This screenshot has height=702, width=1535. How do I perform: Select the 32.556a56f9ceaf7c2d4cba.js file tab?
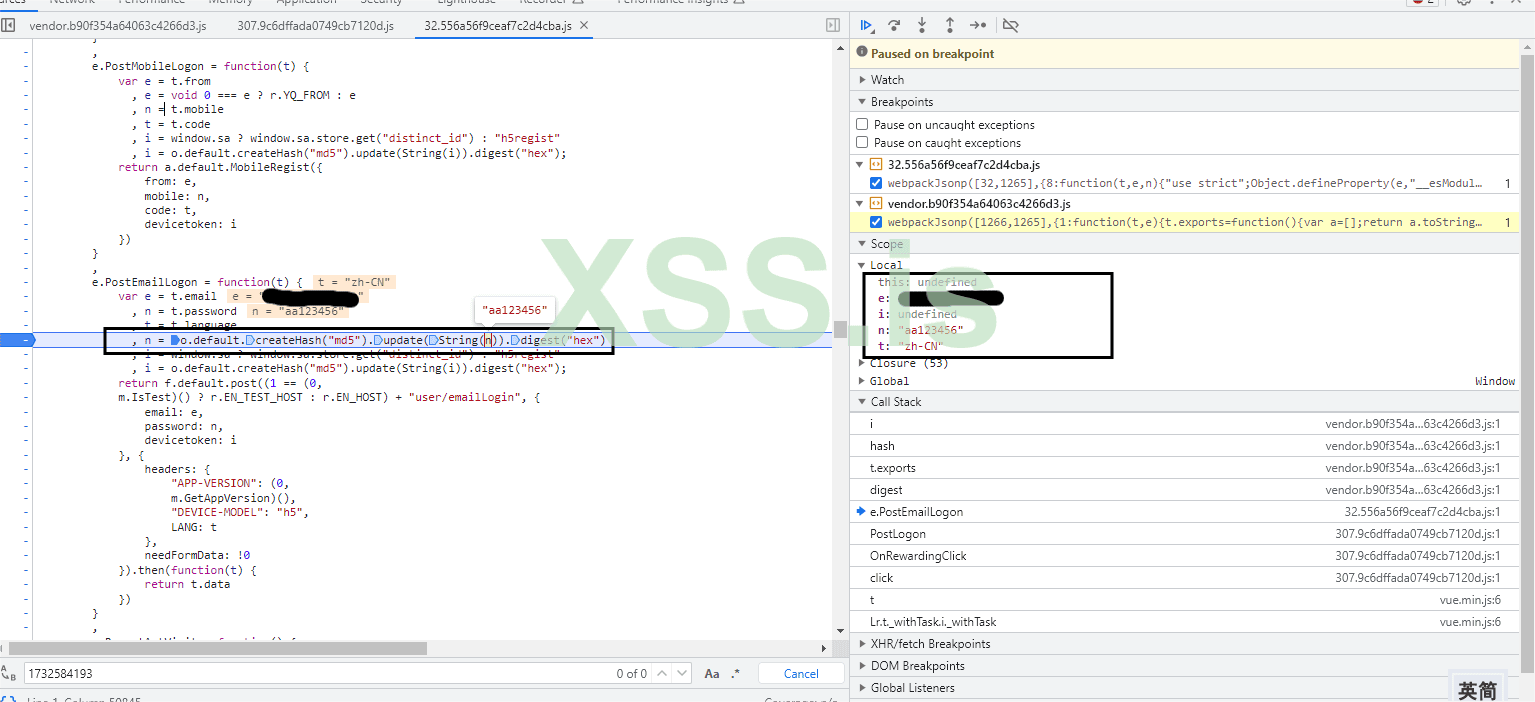click(498, 25)
